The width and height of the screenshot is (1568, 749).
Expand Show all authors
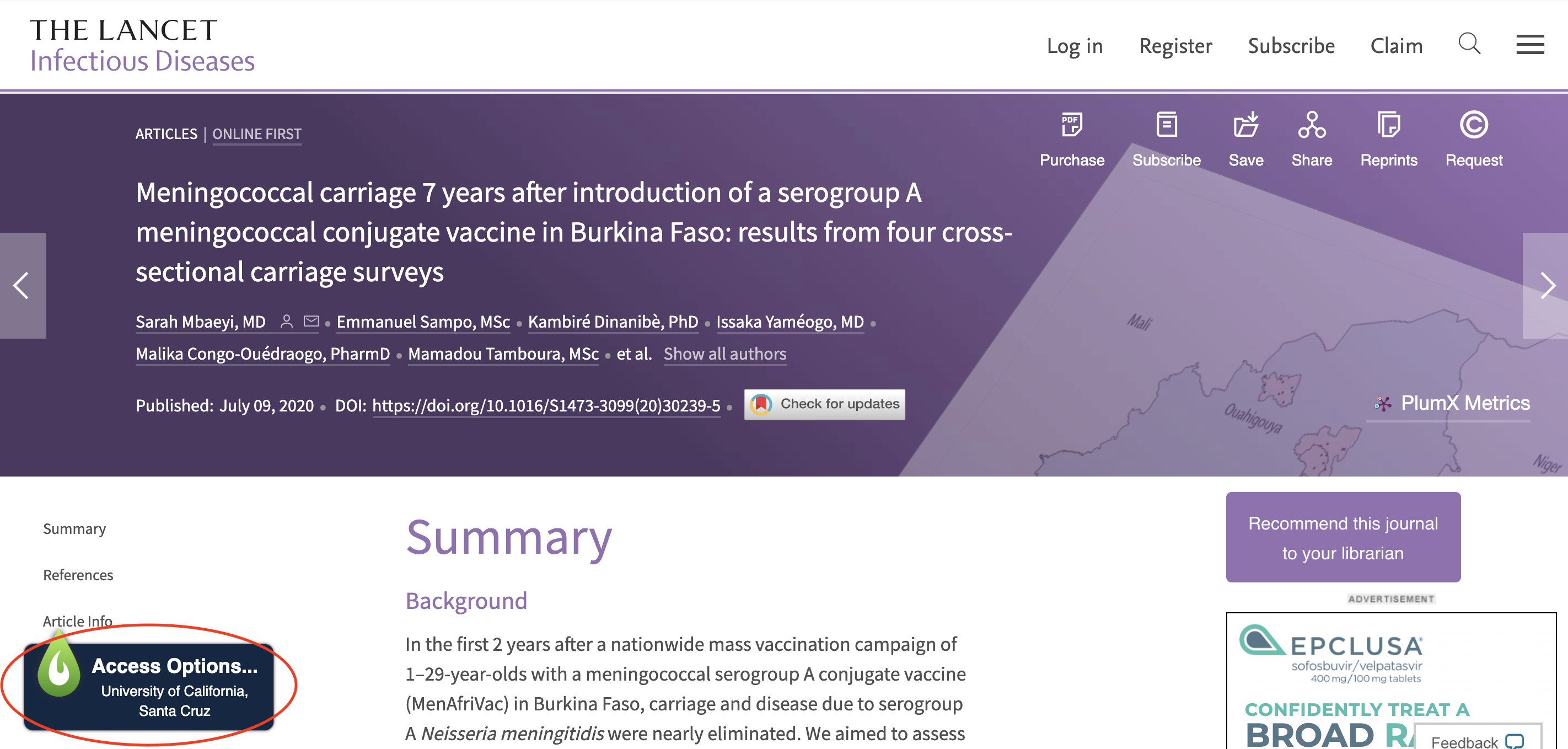(x=724, y=354)
